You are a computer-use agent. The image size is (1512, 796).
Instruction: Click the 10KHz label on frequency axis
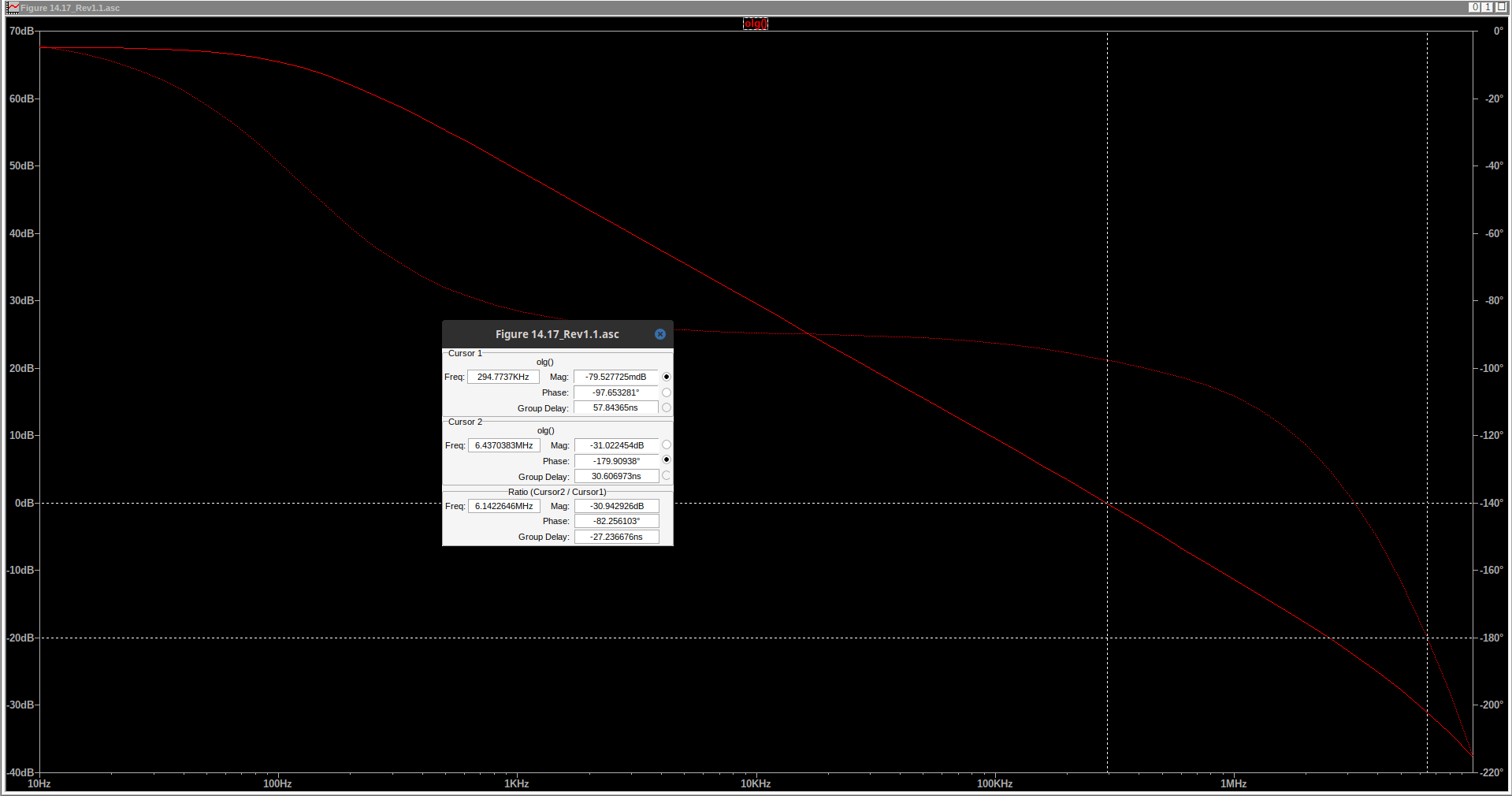click(756, 783)
